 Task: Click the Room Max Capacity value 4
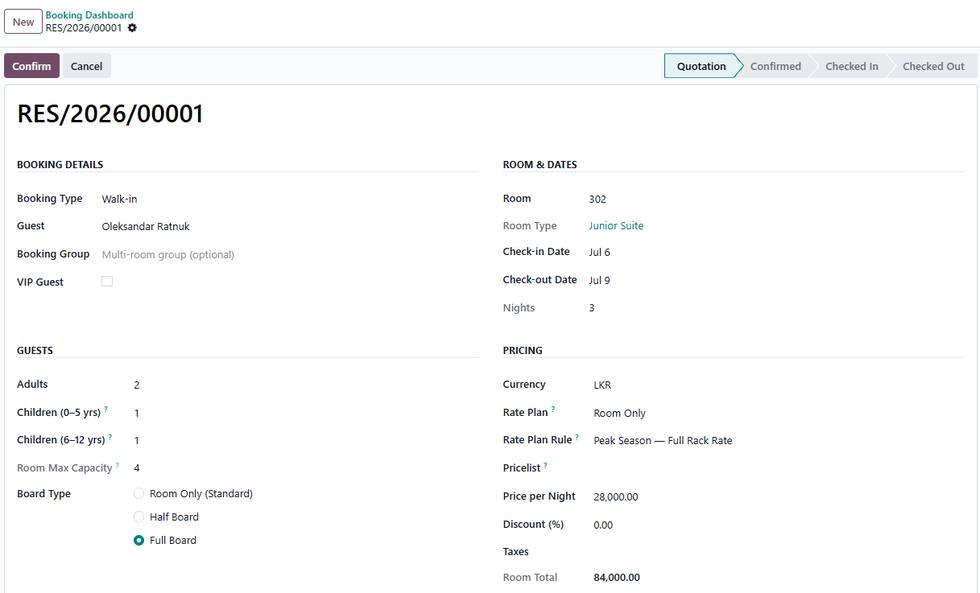136,468
